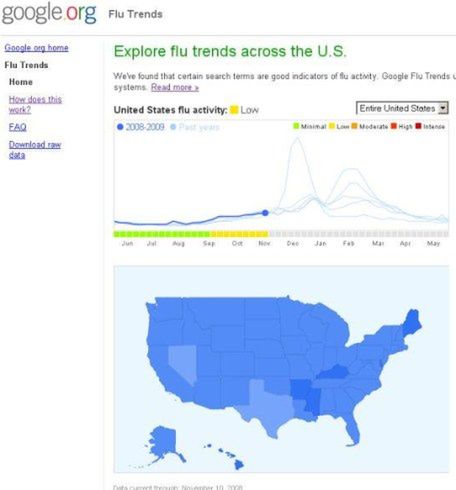This screenshot has width=456, height=490.
Task: Open the Google.org home link
Action: [36, 48]
